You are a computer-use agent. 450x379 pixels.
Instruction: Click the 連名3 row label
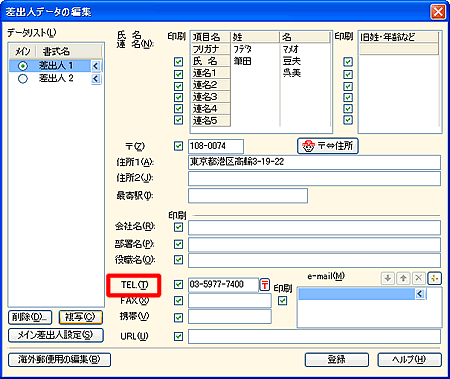211,97
